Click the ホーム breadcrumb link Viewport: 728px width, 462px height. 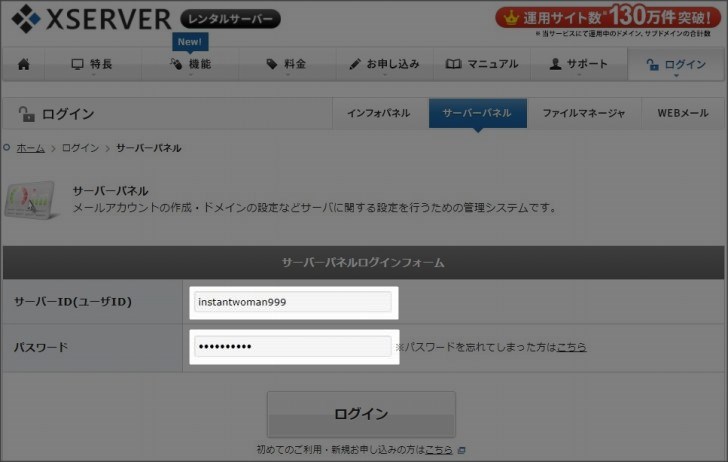[x=30, y=148]
